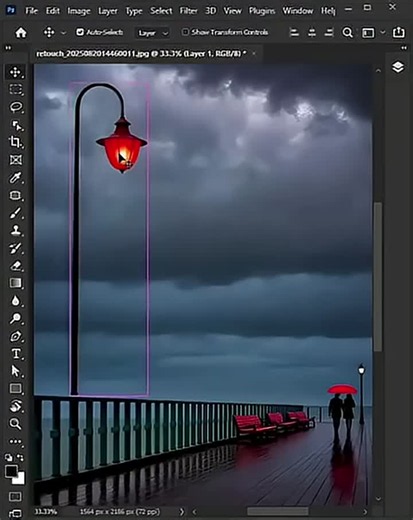
Task: Reset default foreground and background colors
Action: point(8,457)
